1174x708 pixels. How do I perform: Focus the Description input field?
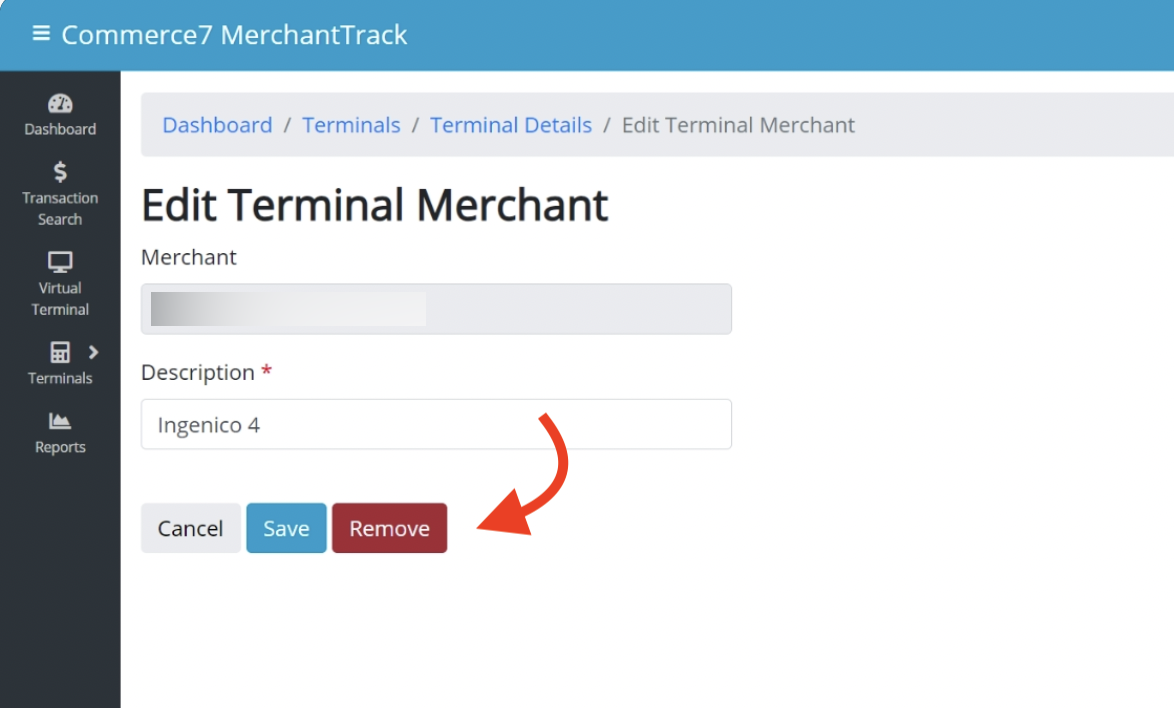[x=436, y=425]
